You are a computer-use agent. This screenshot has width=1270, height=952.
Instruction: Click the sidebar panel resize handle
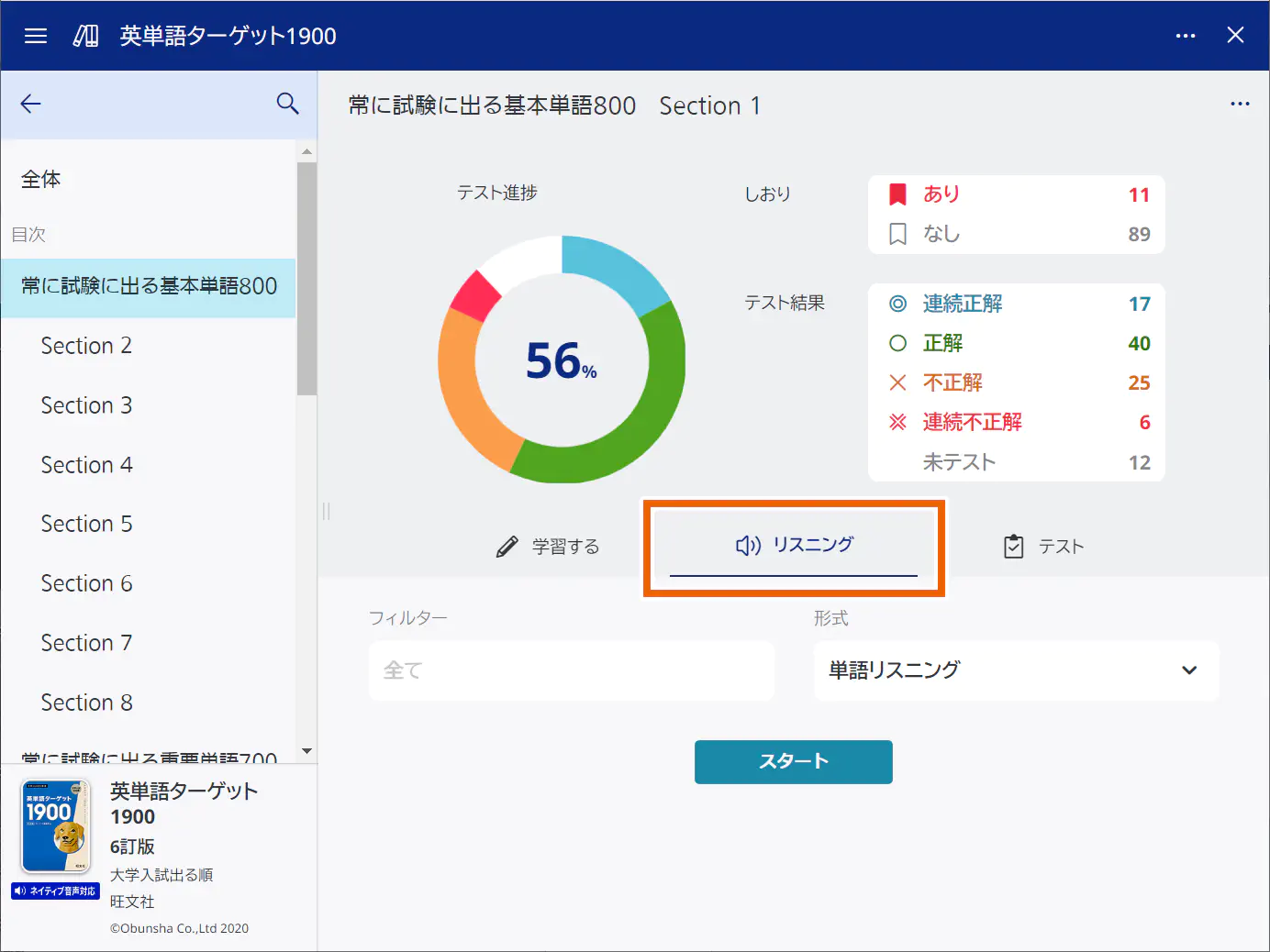(x=326, y=512)
